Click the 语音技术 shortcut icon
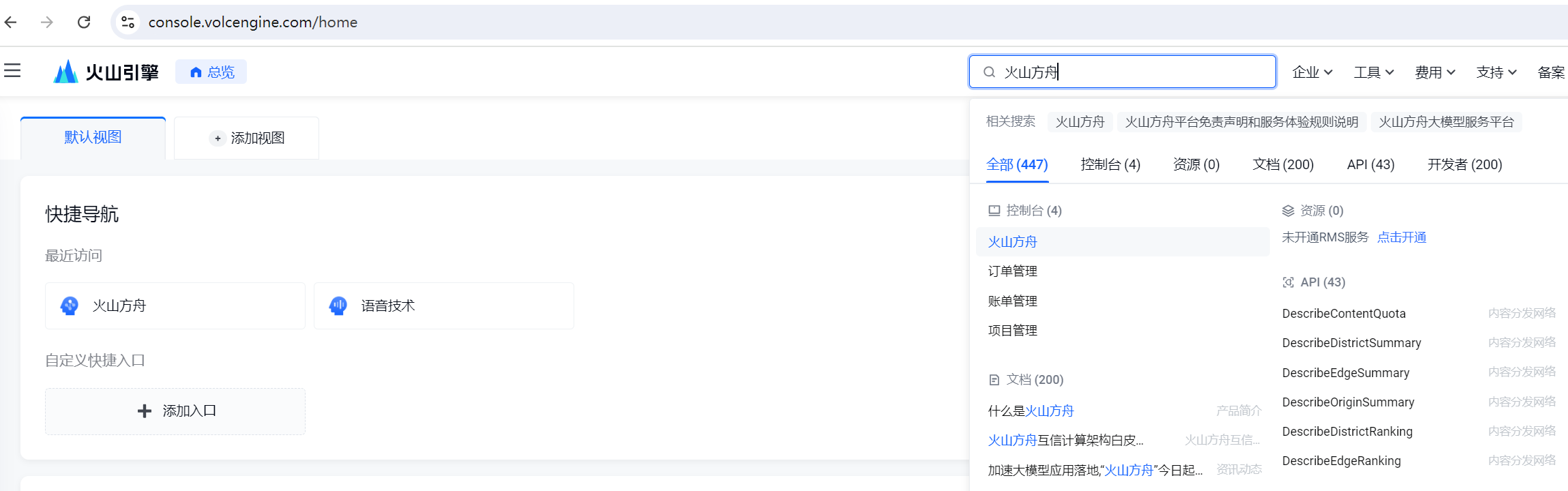Viewport: 1568px width, 491px height. (x=338, y=306)
